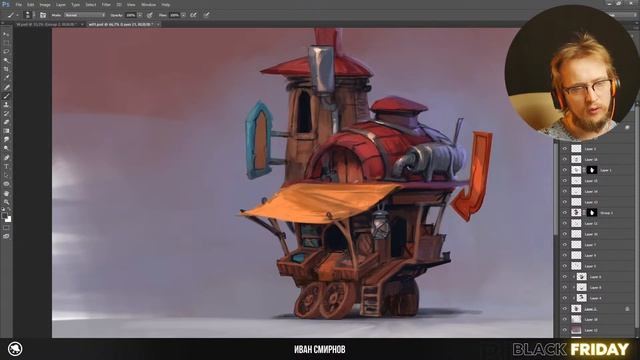Open the Window menu
640x360 pixels.
149,4
